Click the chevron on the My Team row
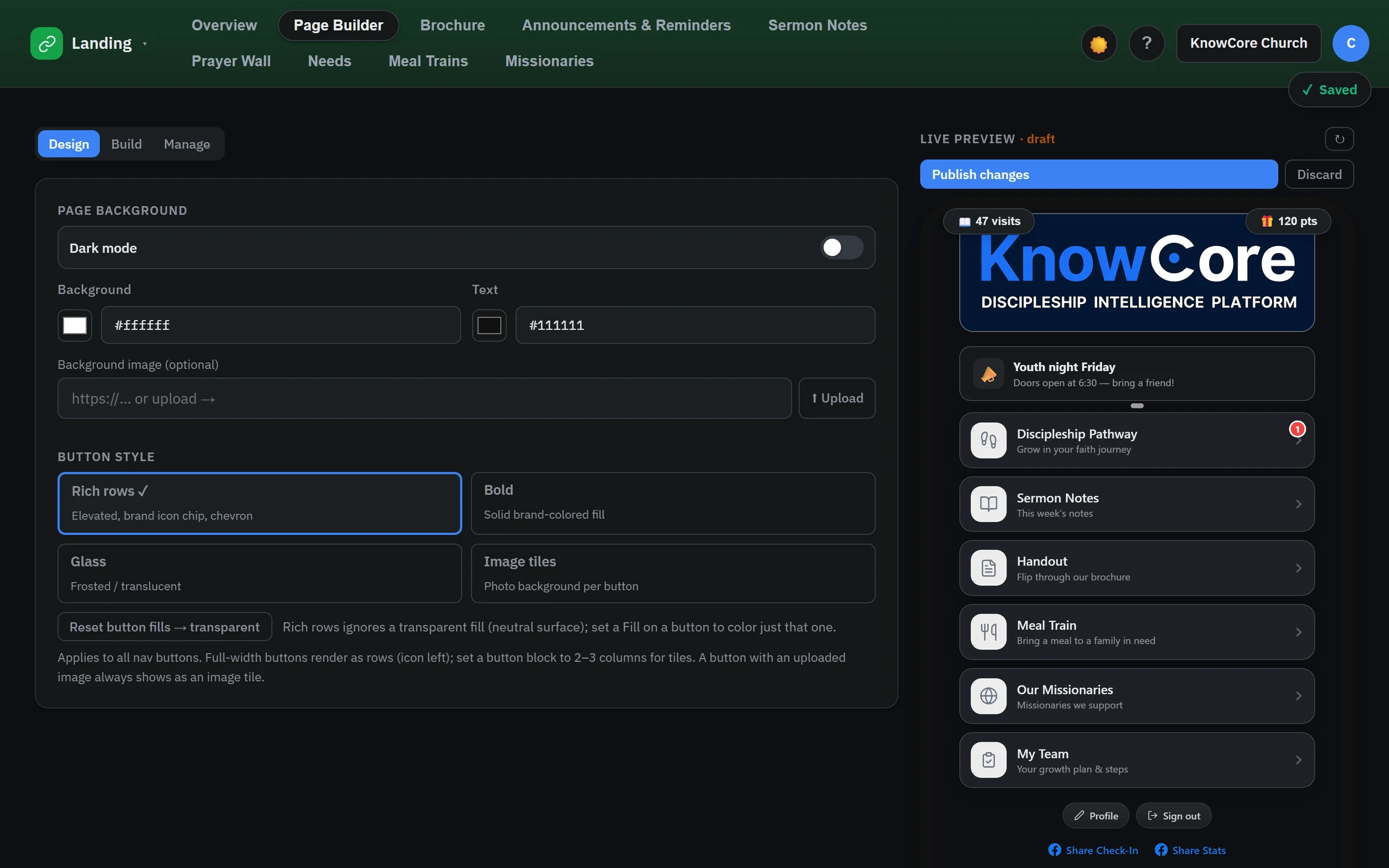The height and width of the screenshot is (868, 1389). [x=1298, y=760]
